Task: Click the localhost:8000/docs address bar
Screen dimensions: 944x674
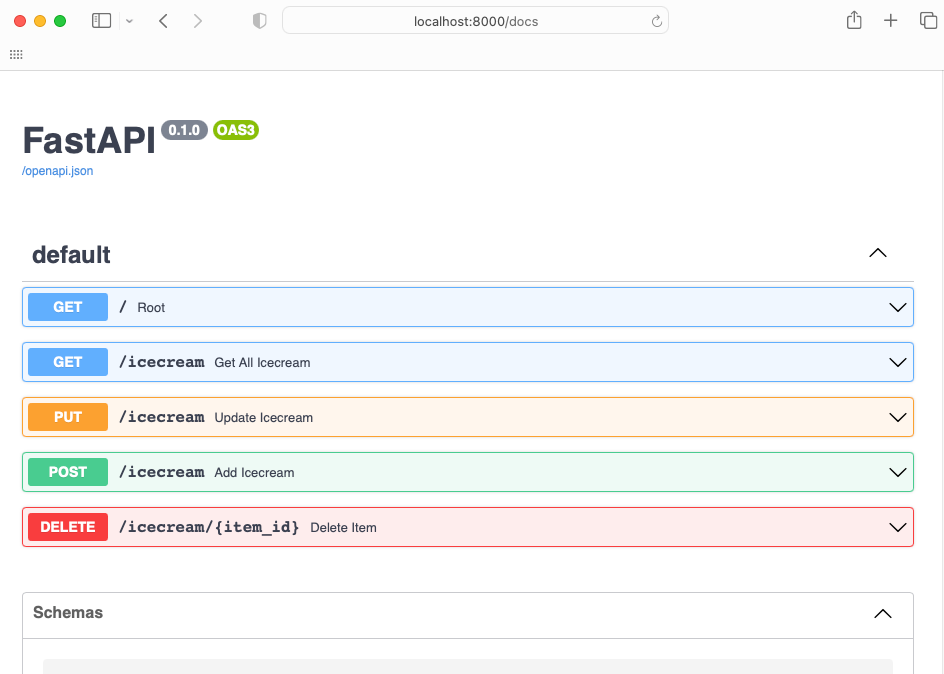Action: (x=476, y=21)
